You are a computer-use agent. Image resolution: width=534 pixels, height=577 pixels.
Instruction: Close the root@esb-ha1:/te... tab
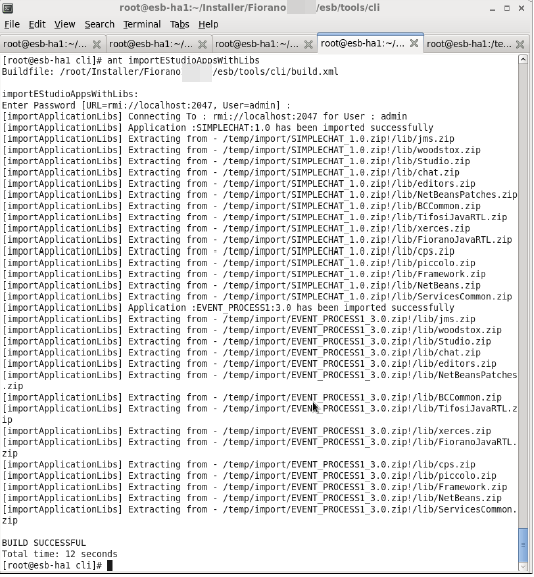click(520, 45)
